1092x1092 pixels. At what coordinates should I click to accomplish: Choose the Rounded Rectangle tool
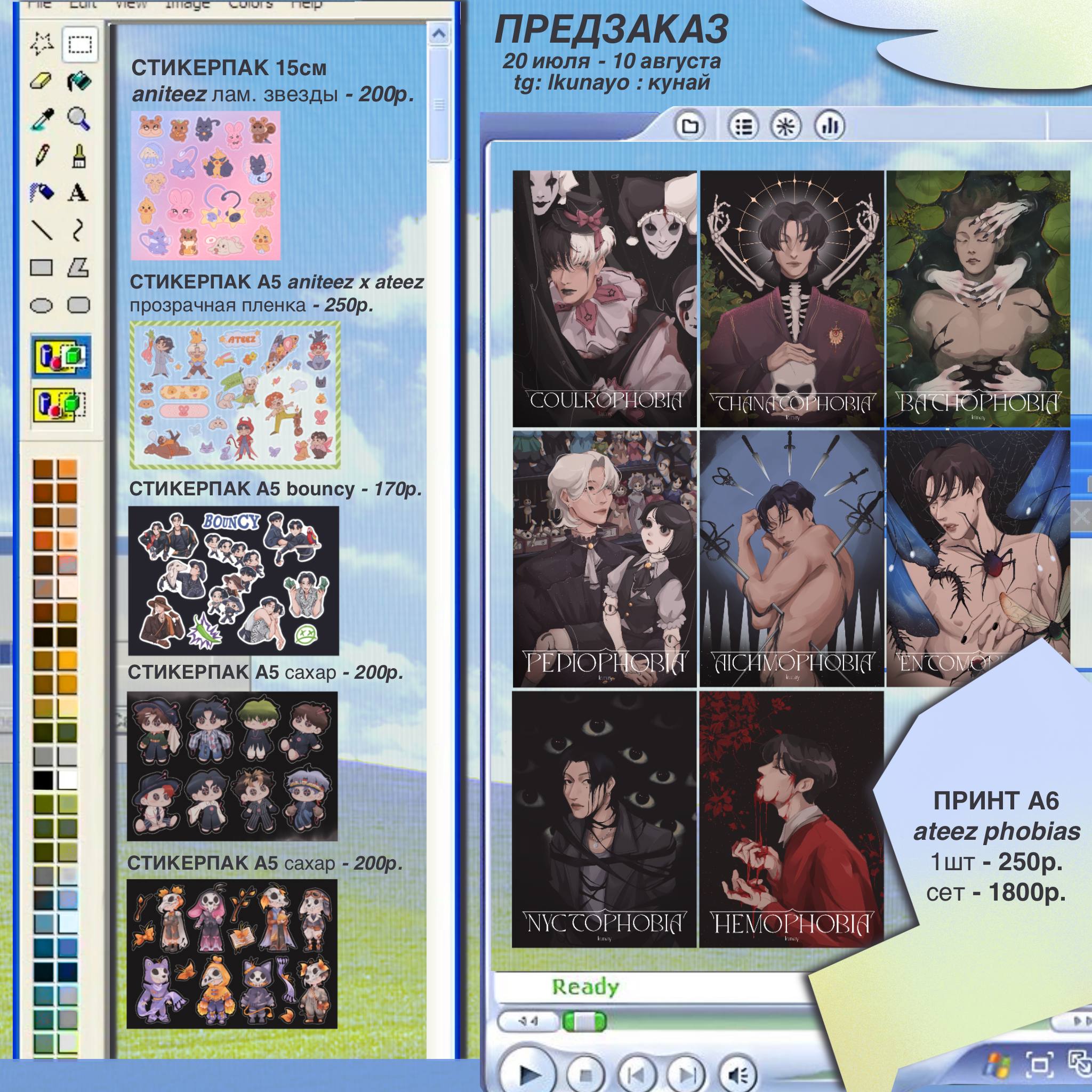point(78,305)
